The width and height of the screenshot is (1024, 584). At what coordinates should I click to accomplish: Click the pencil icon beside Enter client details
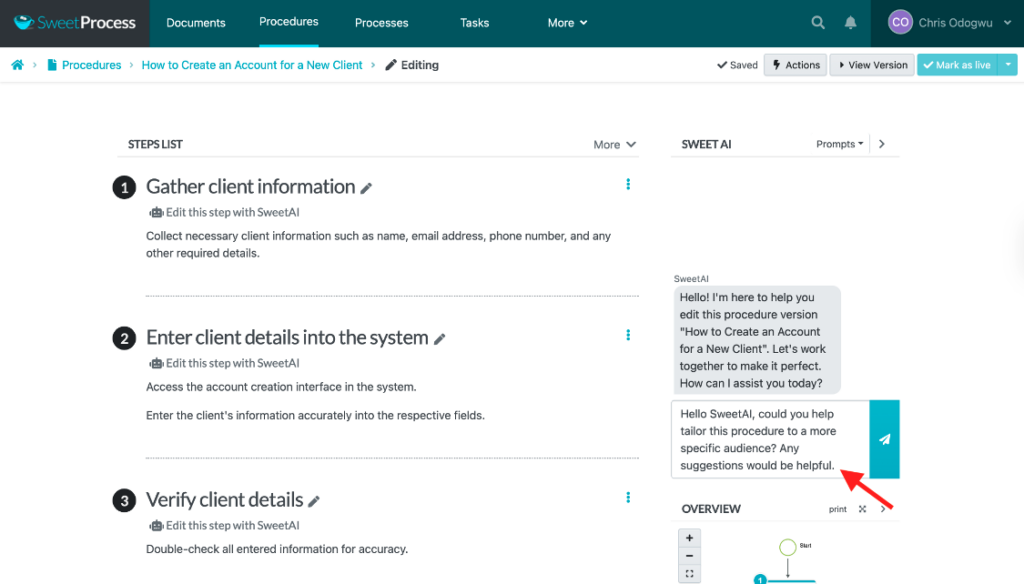pos(440,339)
